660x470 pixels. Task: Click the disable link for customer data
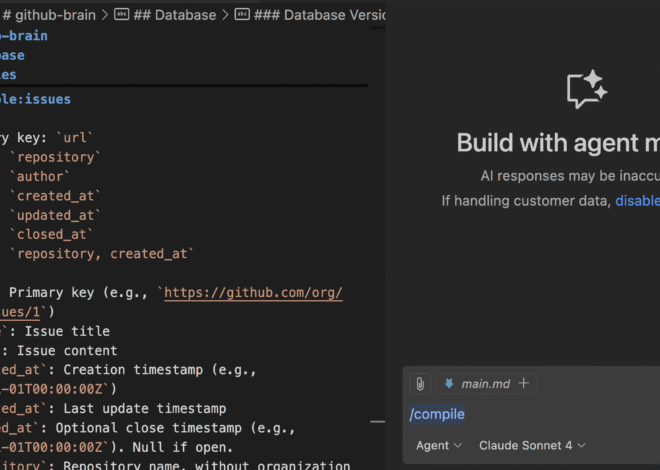pyautogui.click(x=637, y=200)
